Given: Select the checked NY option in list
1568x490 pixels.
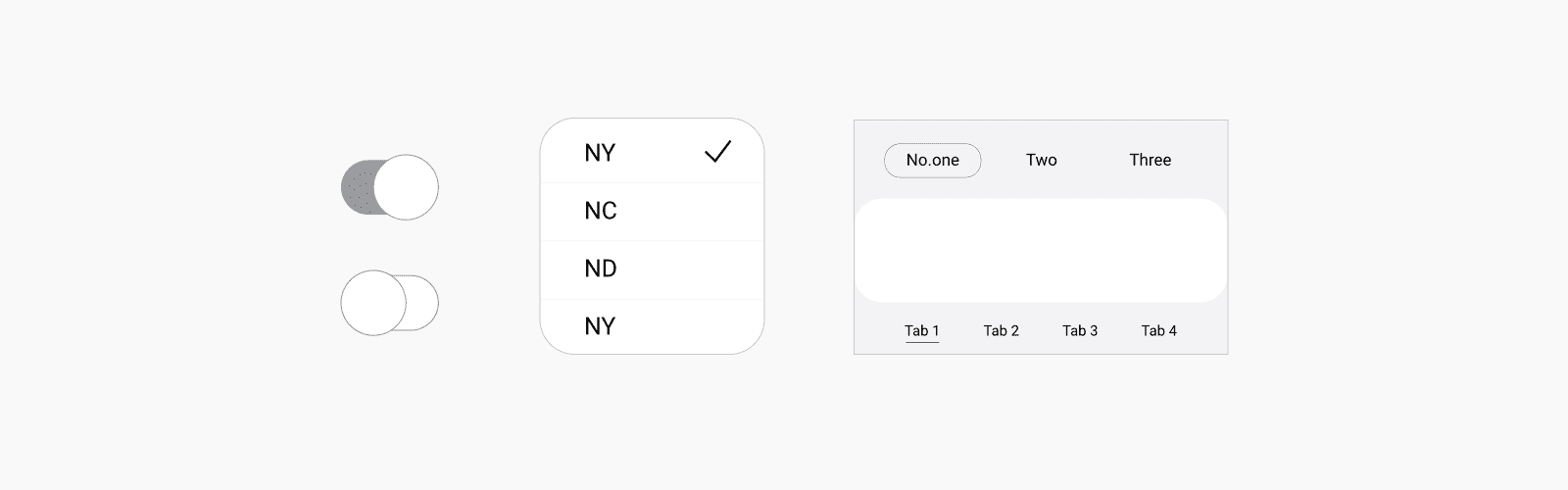Looking at the screenshot, I should (x=652, y=152).
